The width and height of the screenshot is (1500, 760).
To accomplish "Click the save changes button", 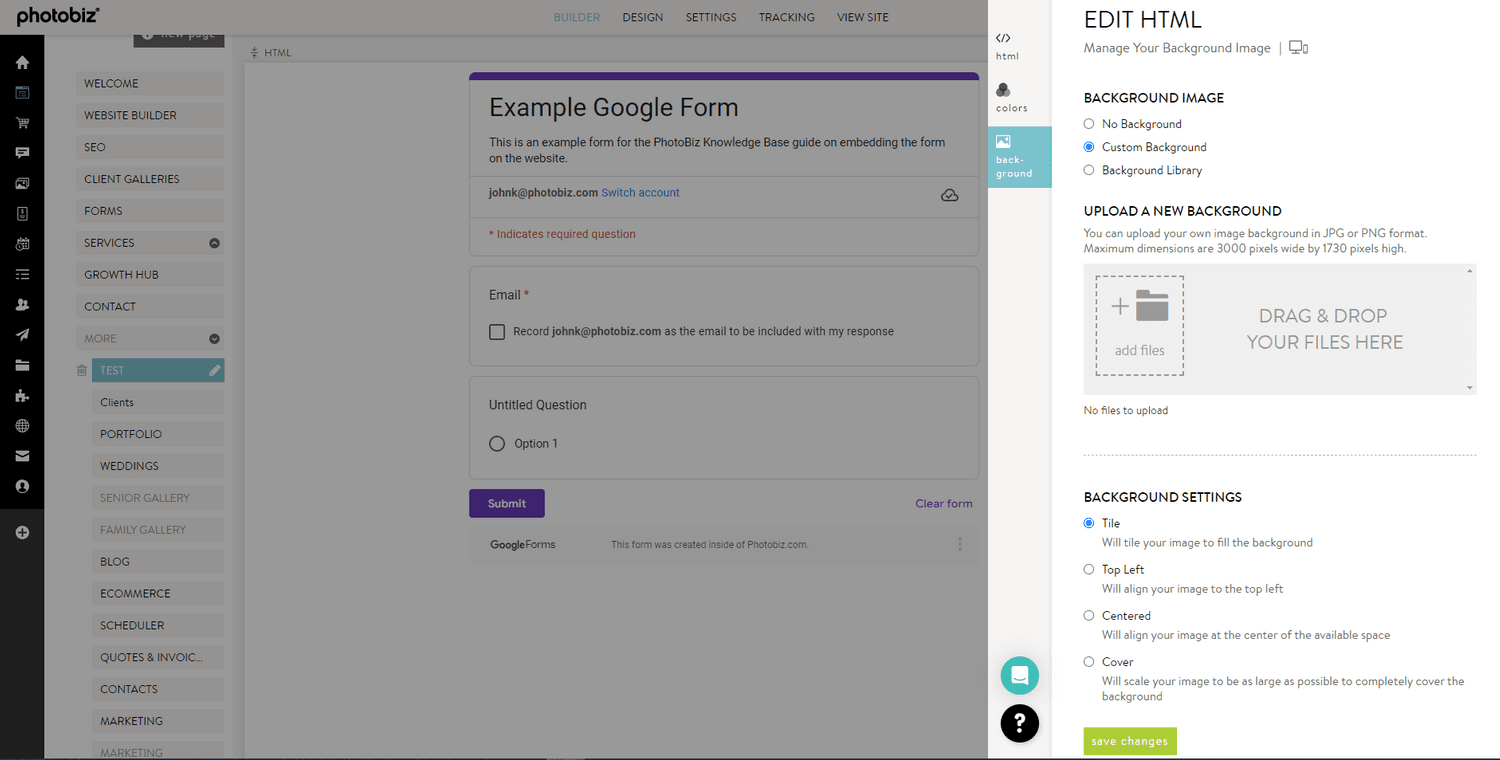I will [1129, 741].
